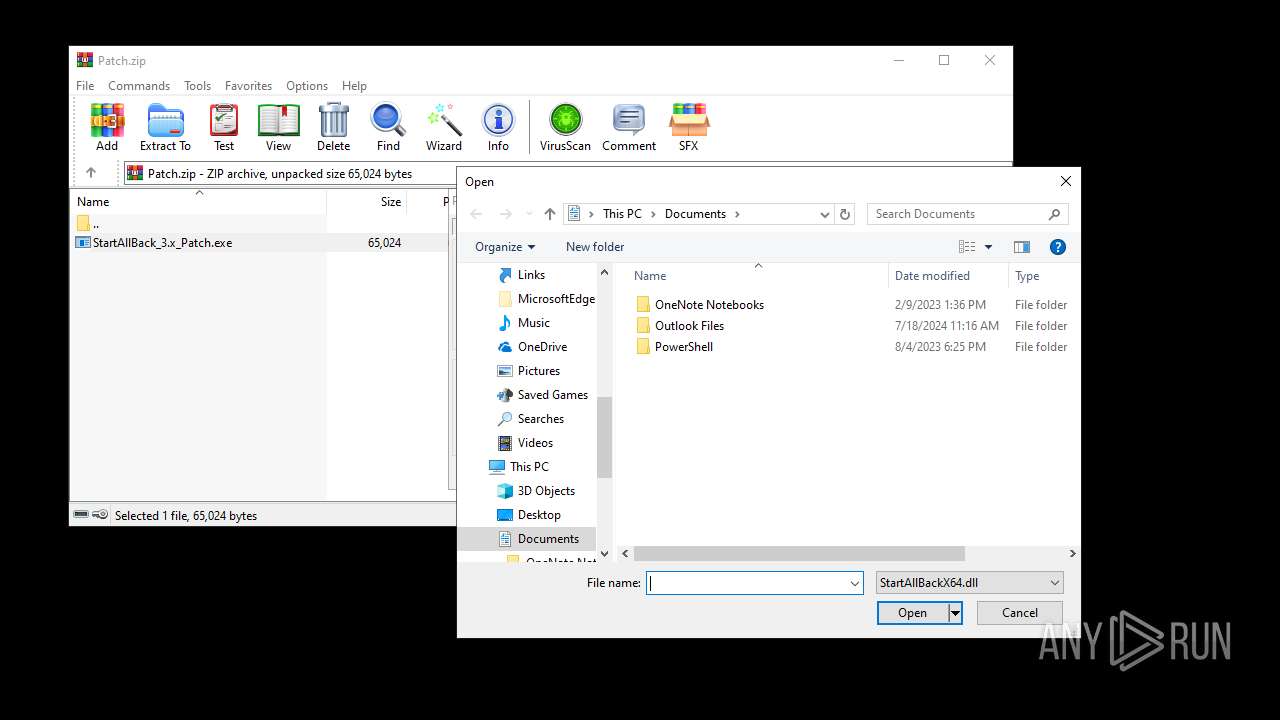Open the Options menu

tap(307, 86)
